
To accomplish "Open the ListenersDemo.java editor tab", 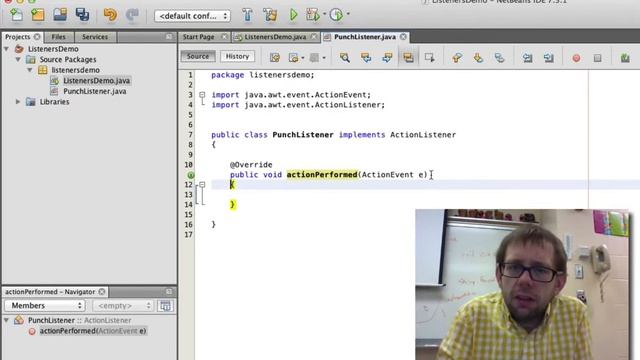I will (275, 37).
